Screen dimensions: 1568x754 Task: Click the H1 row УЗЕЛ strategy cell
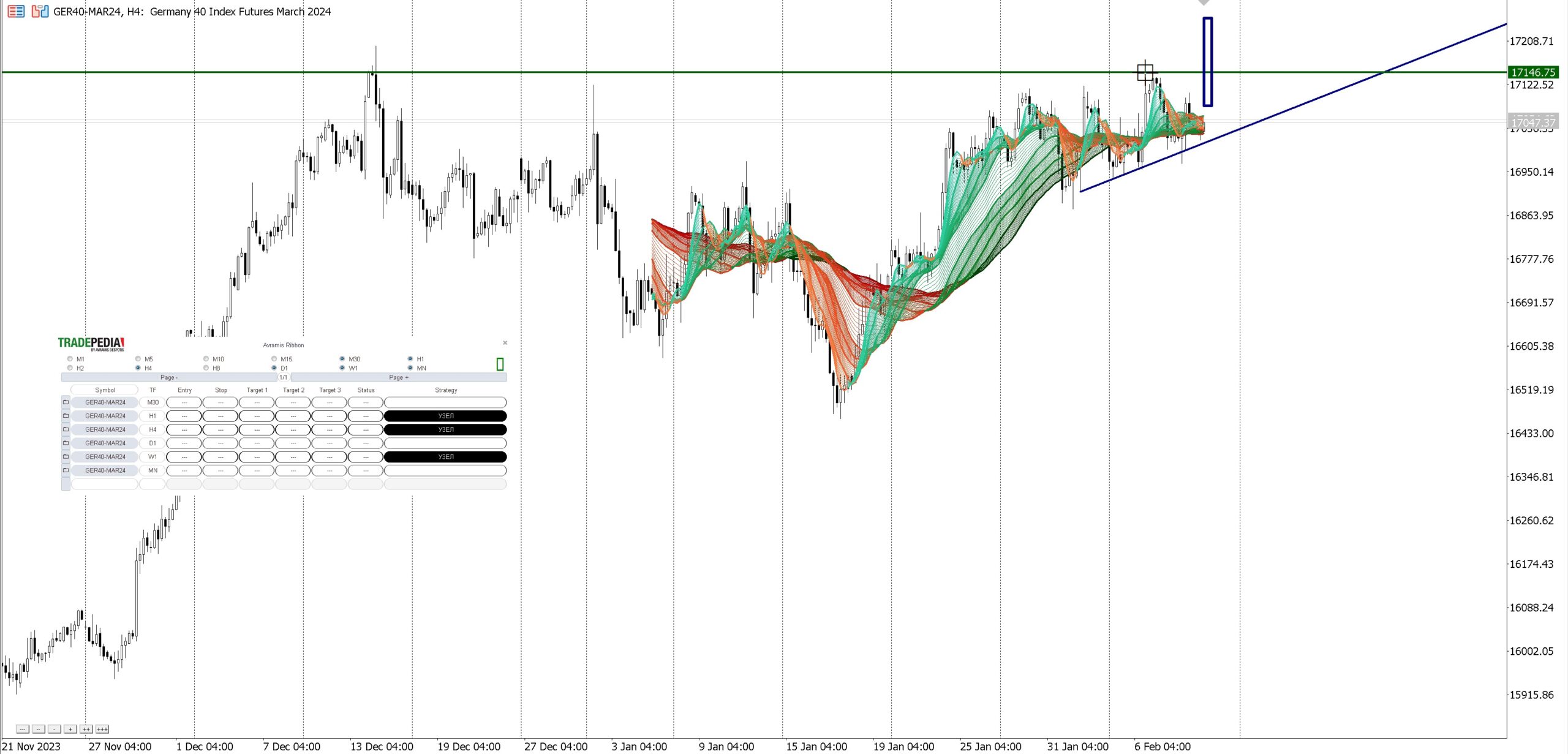(445, 416)
